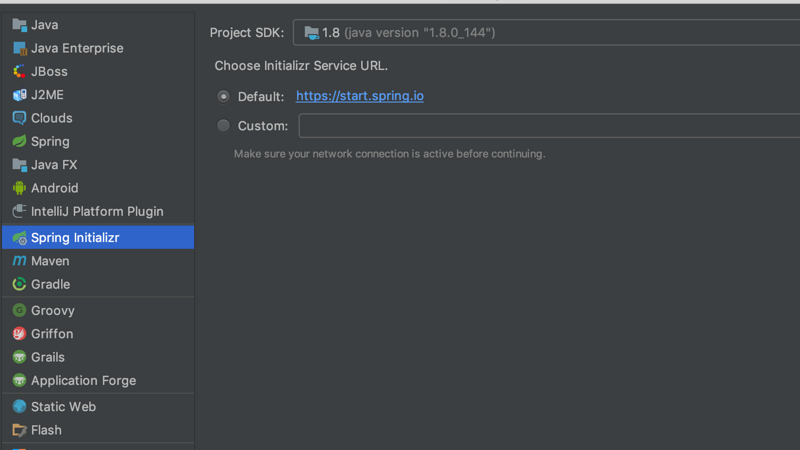800x450 pixels.
Task: Click the Clouds chat-bubble icon
Action: (19, 118)
